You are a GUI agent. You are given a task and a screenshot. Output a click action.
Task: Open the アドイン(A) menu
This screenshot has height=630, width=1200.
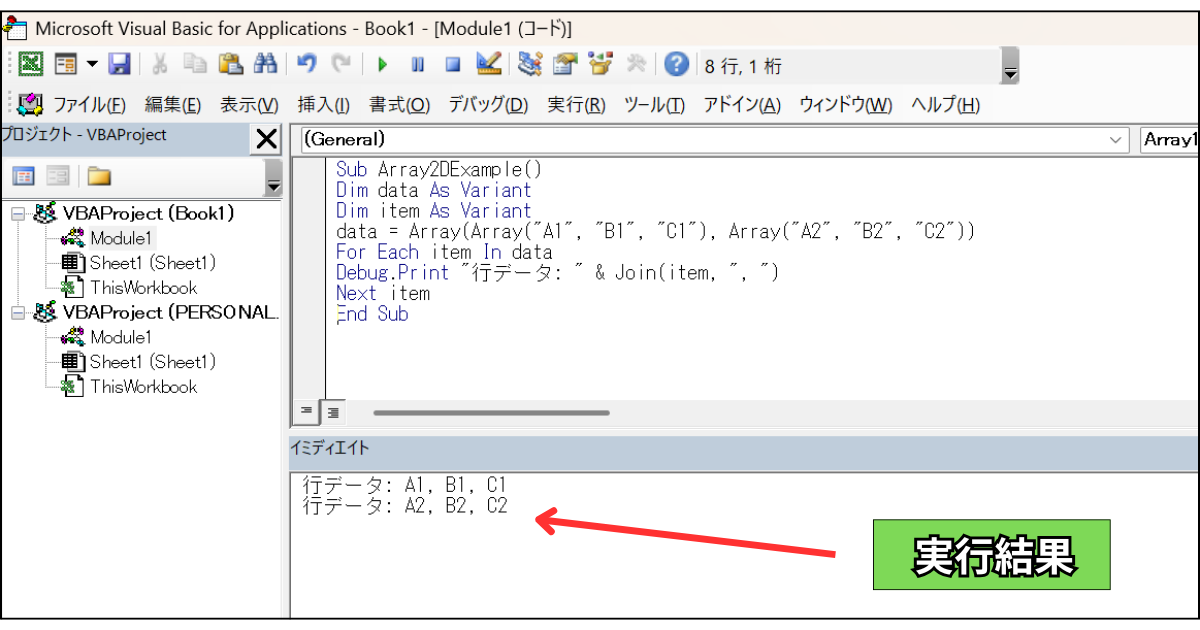pyautogui.click(x=742, y=105)
